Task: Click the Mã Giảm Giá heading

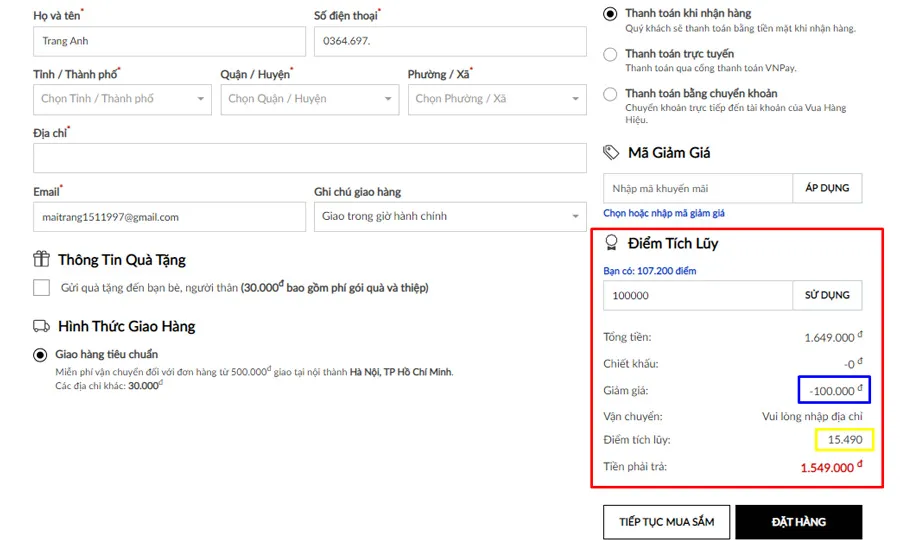Action: pos(669,153)
